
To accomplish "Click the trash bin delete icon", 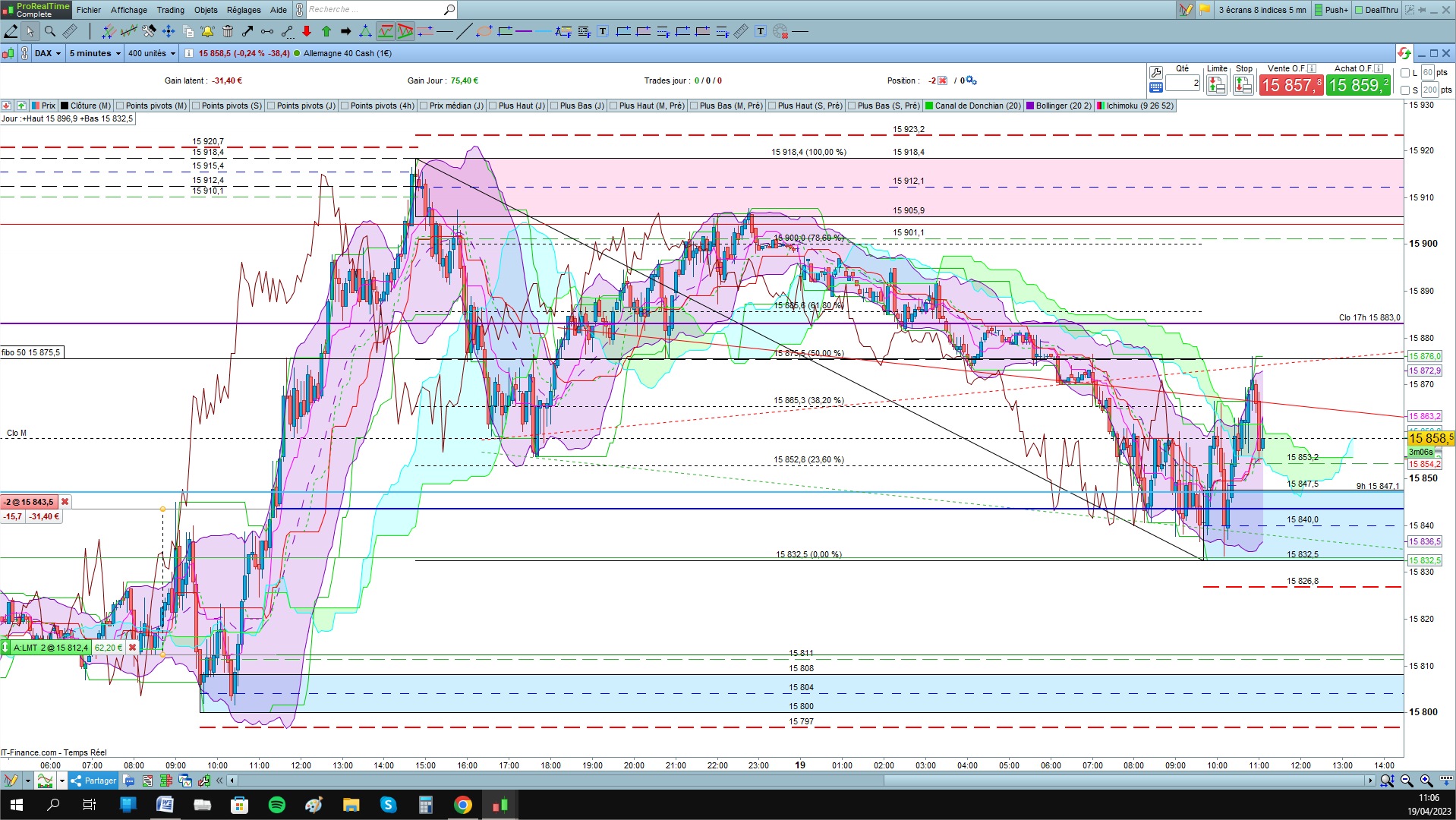I will [x=228, y=31].
